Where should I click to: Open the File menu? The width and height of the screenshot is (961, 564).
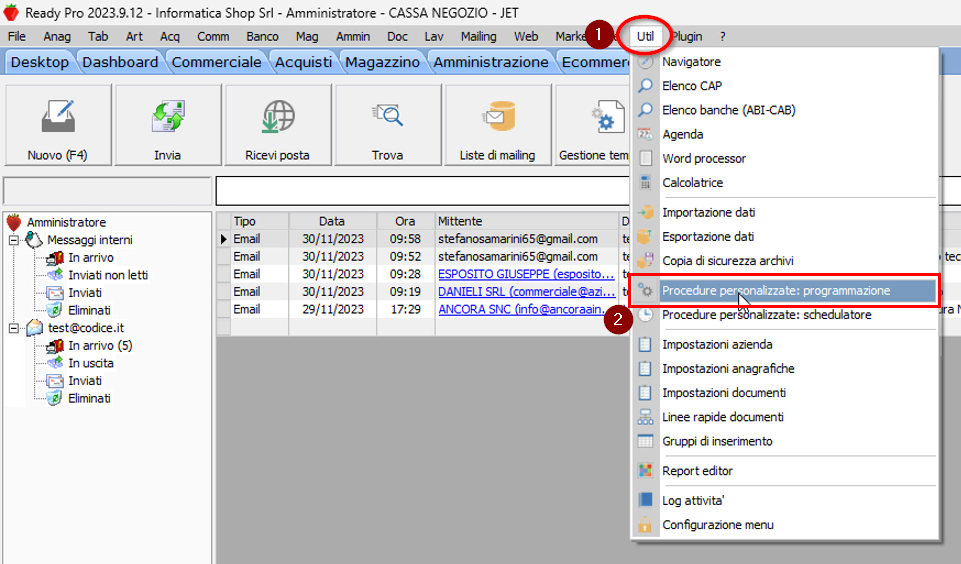(x=17, y=36)
